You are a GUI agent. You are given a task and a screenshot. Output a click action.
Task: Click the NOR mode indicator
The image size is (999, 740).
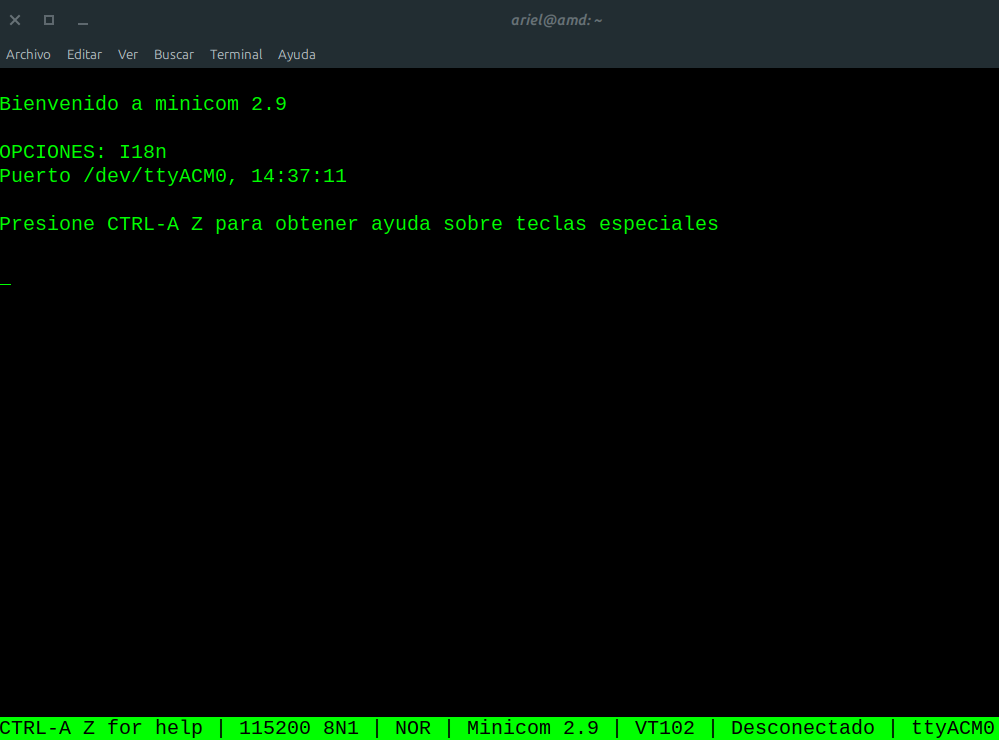[x=412, y=727]
